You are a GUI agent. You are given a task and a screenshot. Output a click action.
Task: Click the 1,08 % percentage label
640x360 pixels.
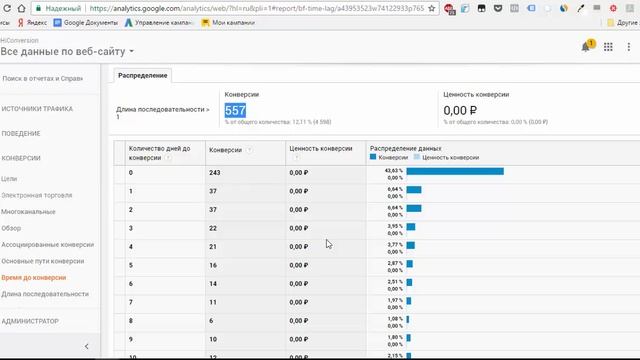(395, 319)
